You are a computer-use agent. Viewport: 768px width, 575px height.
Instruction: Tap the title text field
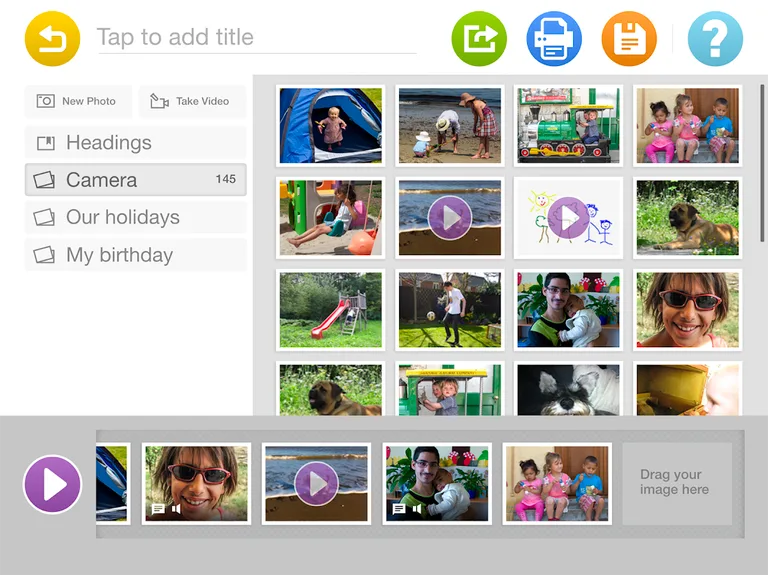tap(255, 38)
